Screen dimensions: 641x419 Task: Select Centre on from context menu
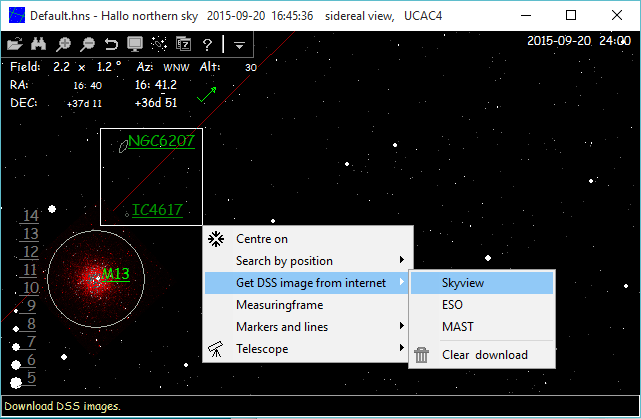point(308,239)
